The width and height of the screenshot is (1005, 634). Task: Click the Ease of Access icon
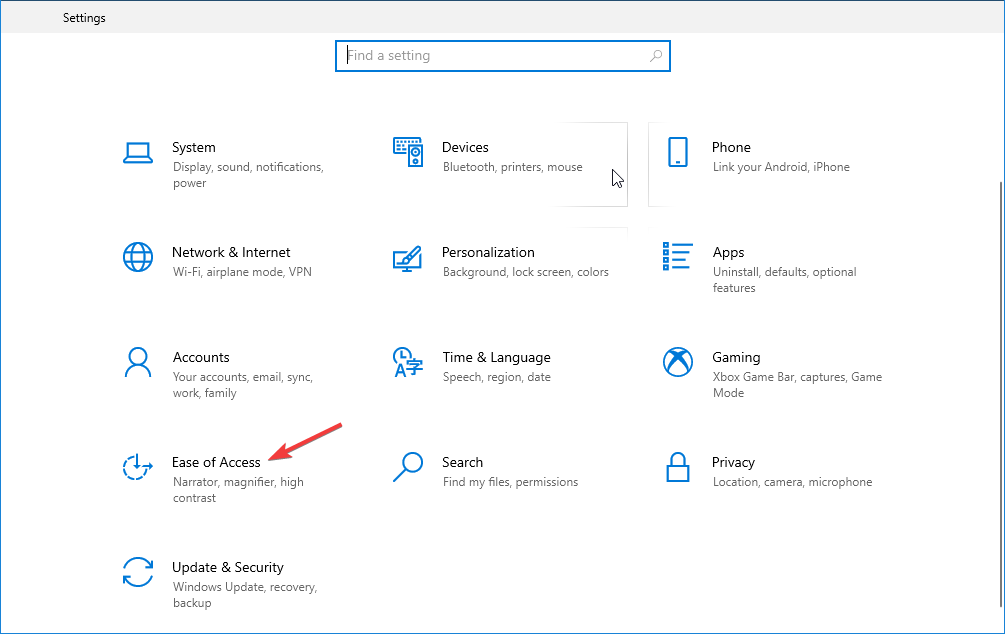coord(138,467)
